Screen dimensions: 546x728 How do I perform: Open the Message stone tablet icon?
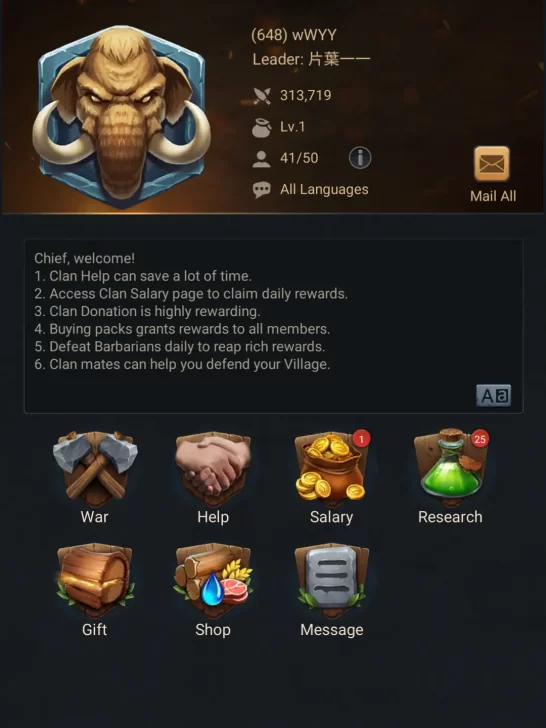tap(332, 580)
